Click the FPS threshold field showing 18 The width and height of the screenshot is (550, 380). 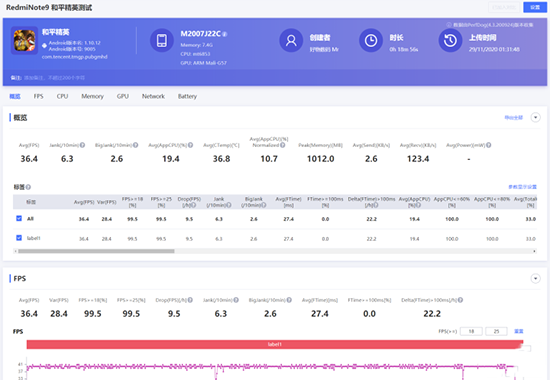pos(471,331)
